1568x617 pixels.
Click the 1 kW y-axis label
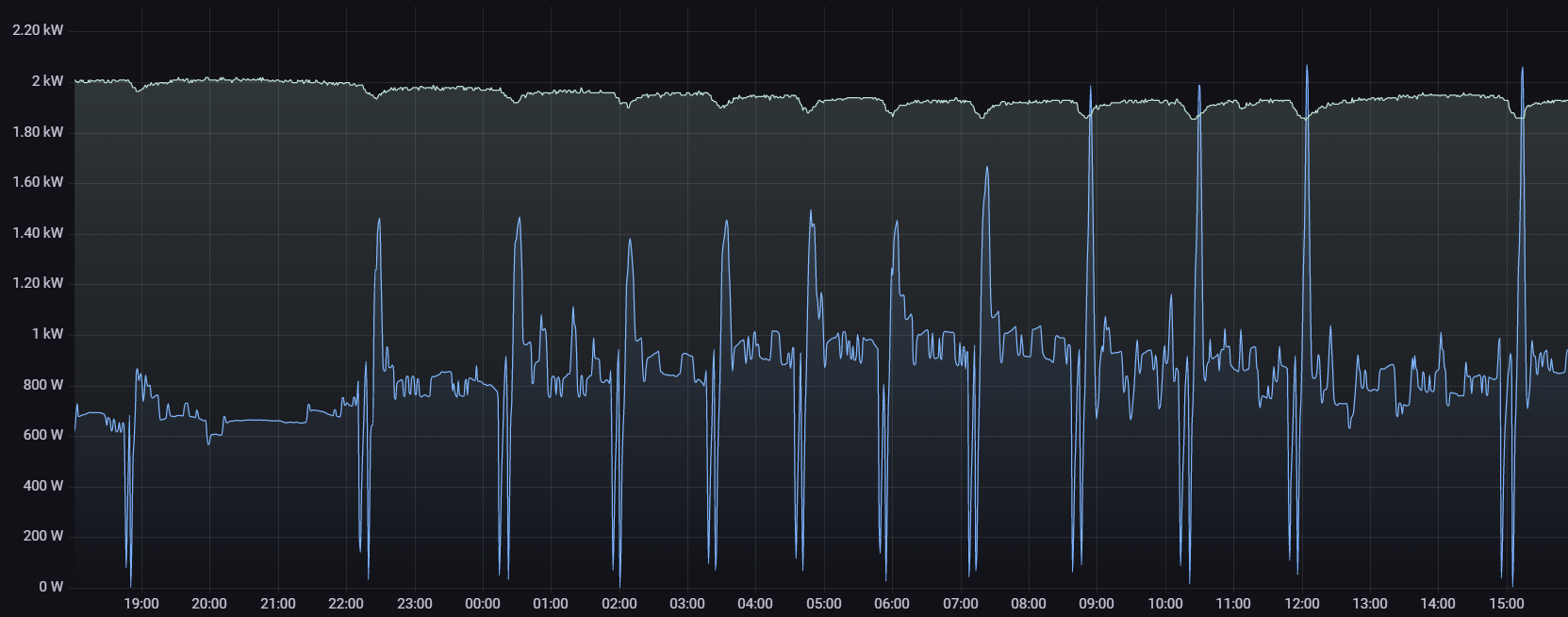[47, 334]
